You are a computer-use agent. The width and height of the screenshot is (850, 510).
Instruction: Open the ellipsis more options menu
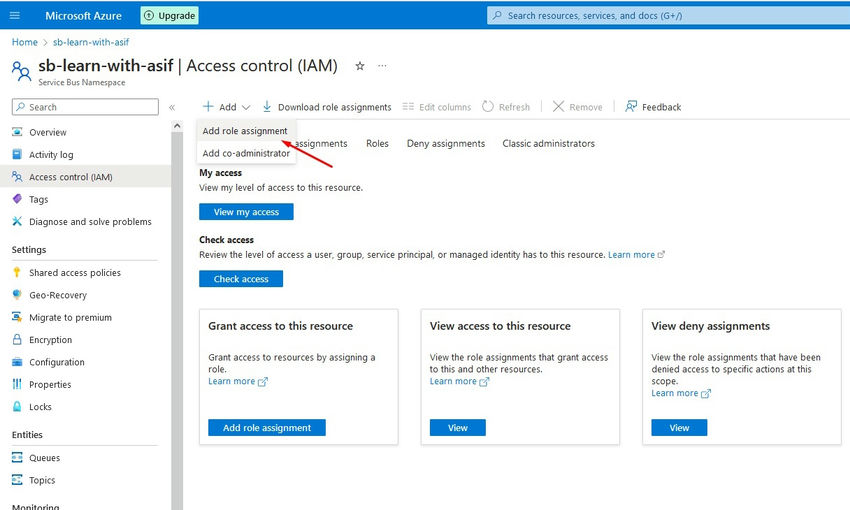(381, 66)
